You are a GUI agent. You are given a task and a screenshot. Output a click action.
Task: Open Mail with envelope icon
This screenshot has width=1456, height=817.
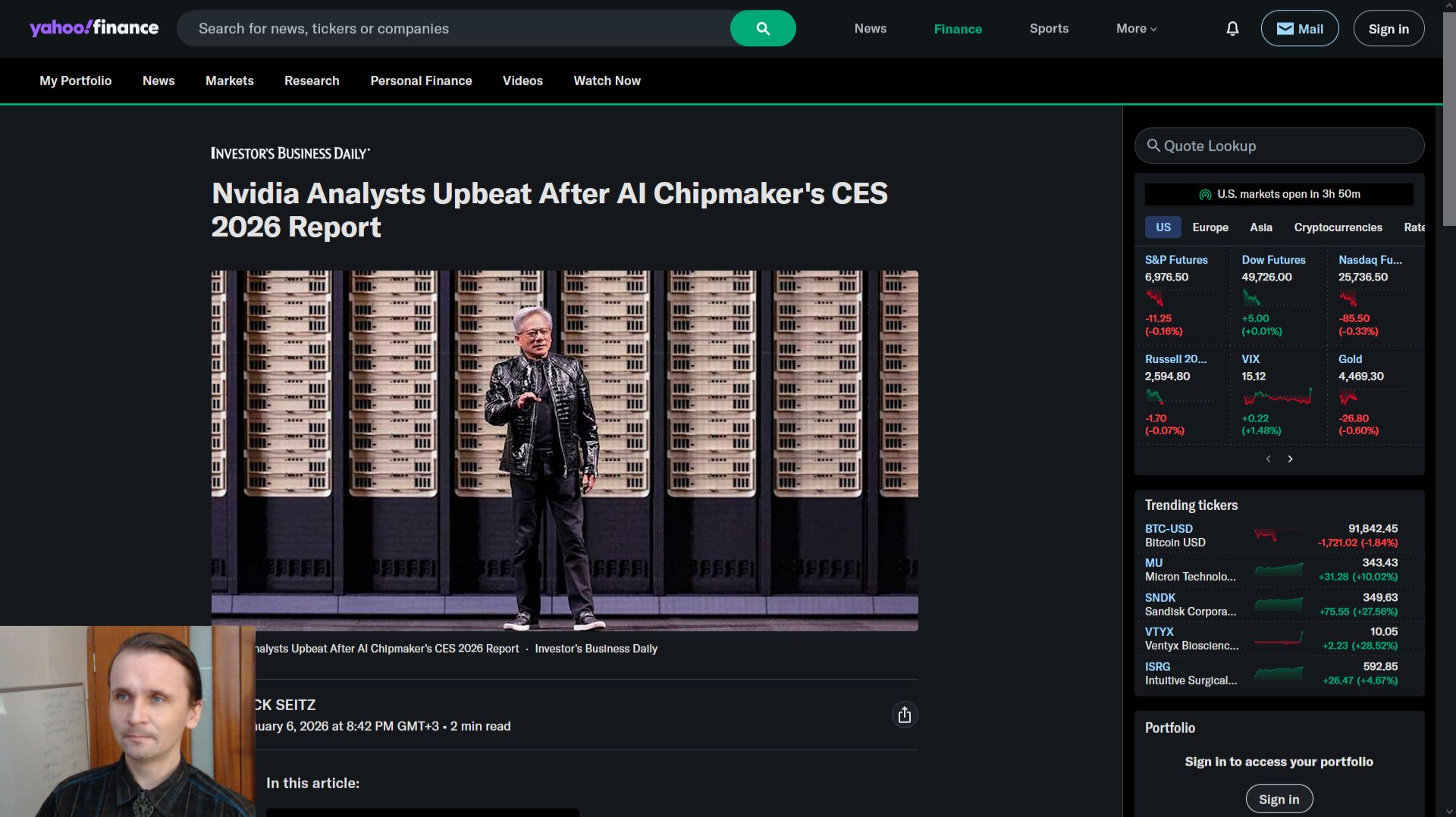(1299, 28)
